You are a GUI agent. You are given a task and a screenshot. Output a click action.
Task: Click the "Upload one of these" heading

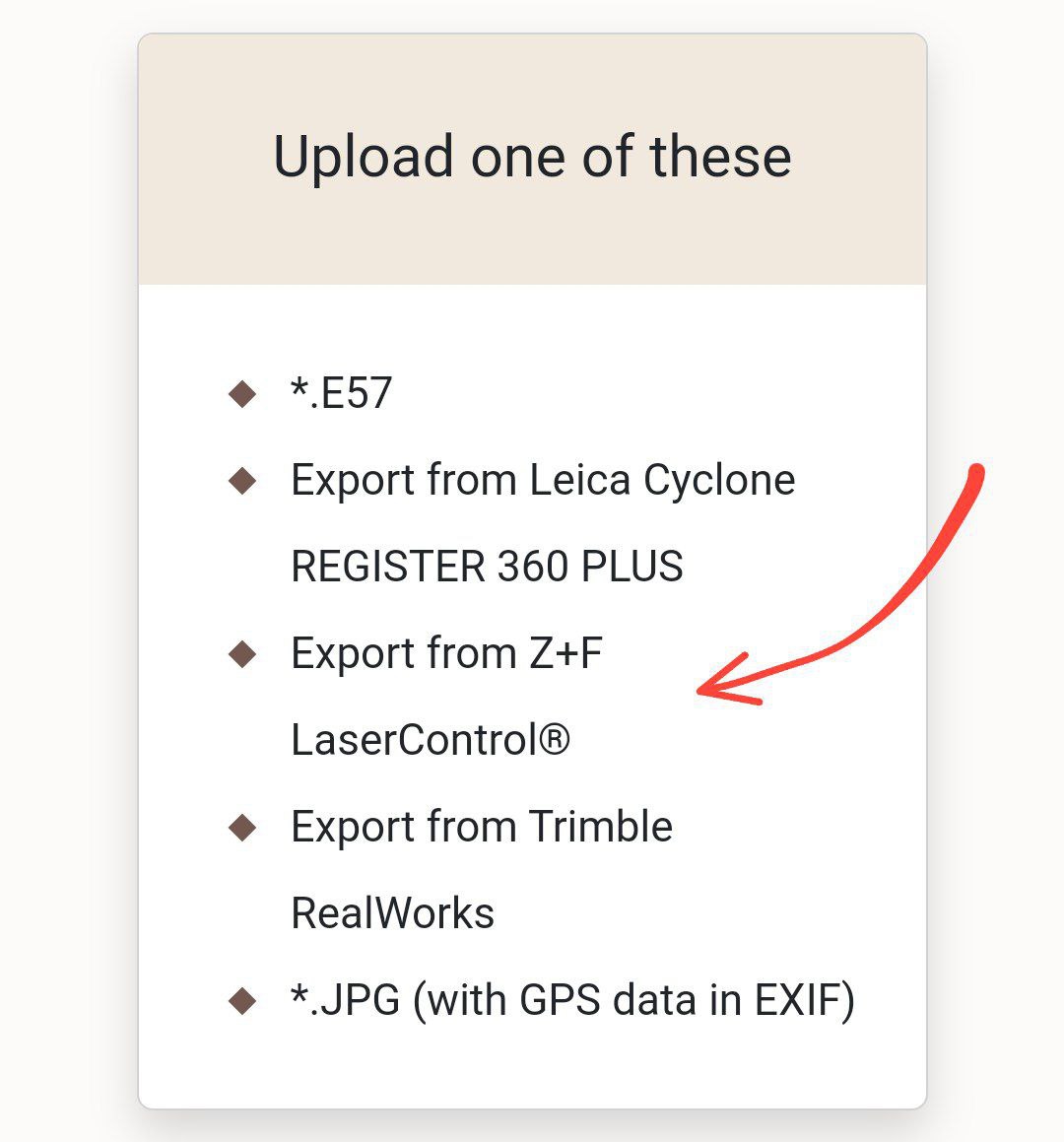coord(532,157)
